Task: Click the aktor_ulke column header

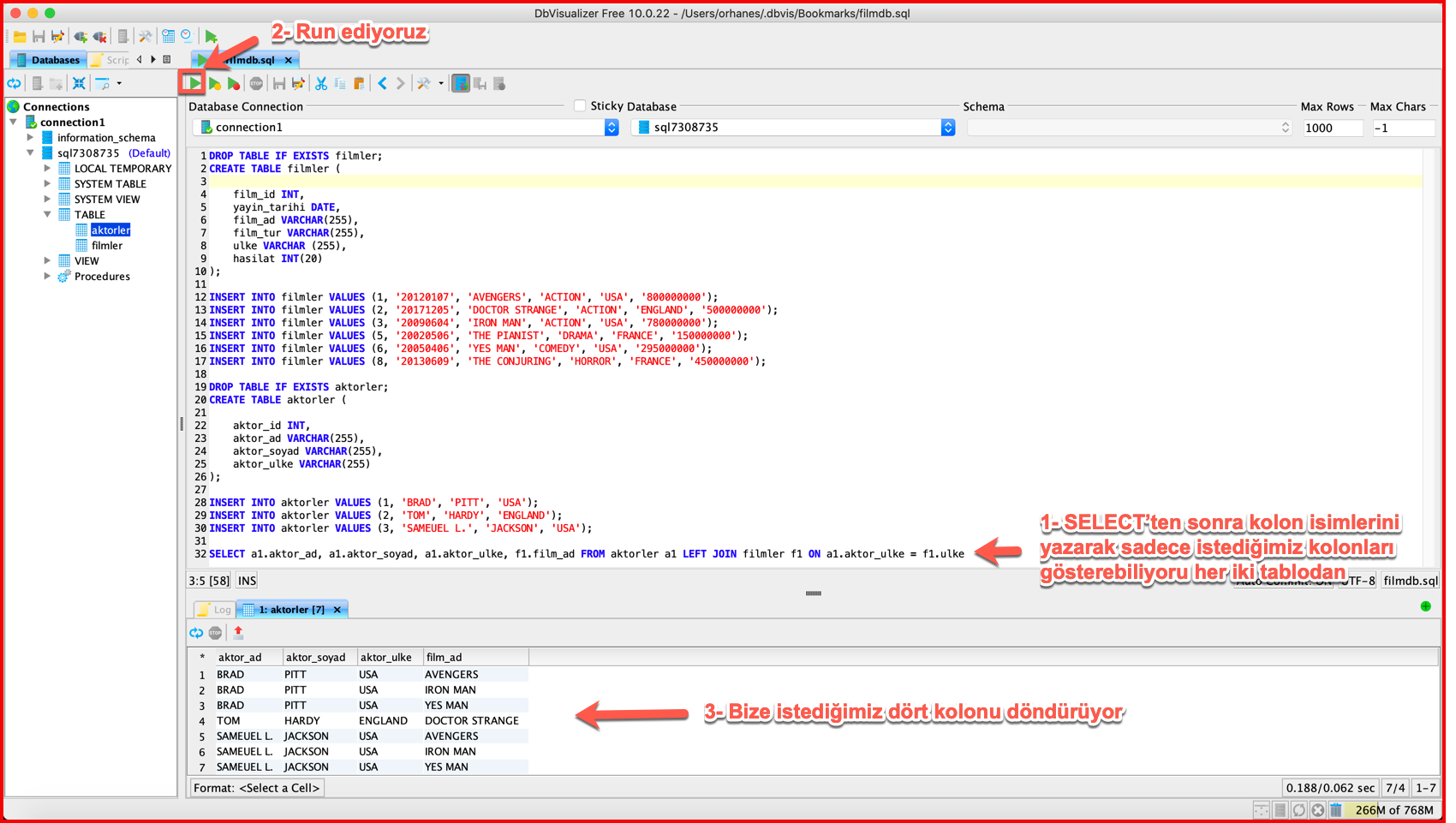Action: [x=390, y=657]
